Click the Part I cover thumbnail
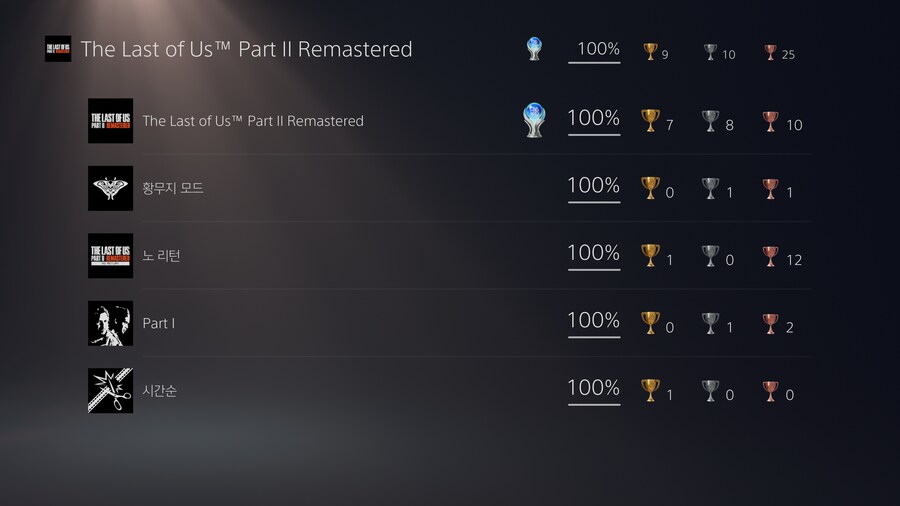 110,323
